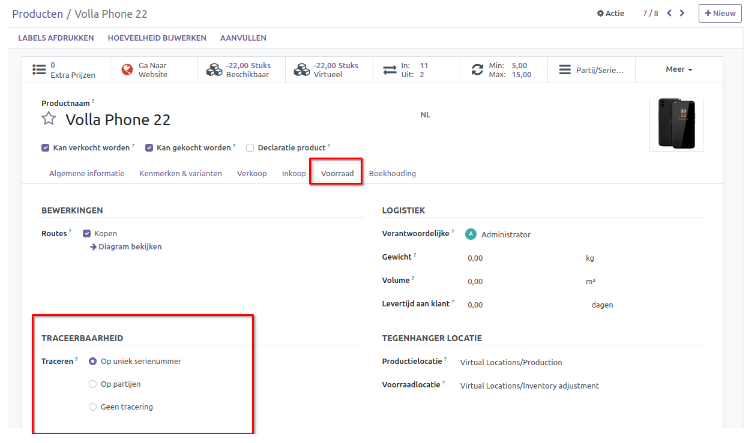Viewport: 751px width, 443px height.
Task: Click the Diagram bekijken link
Action: (x=129, y=246)
